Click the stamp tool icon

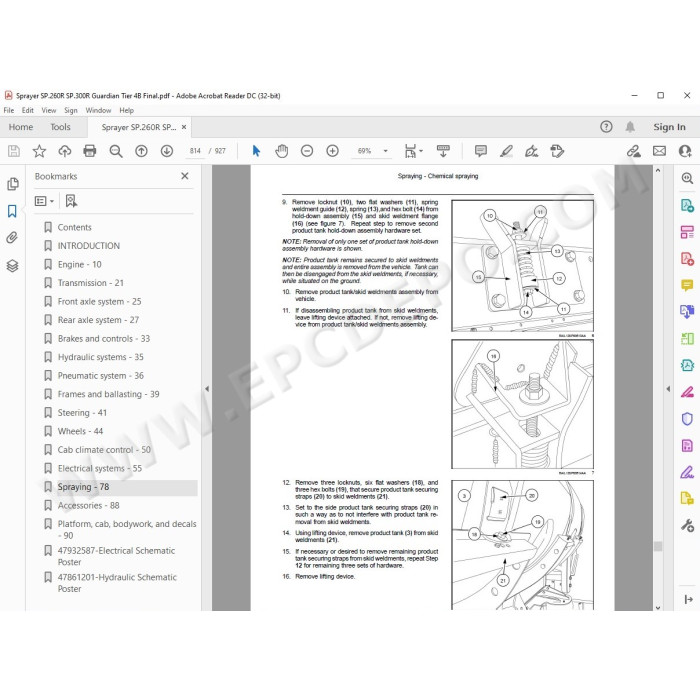coord(557,151)
